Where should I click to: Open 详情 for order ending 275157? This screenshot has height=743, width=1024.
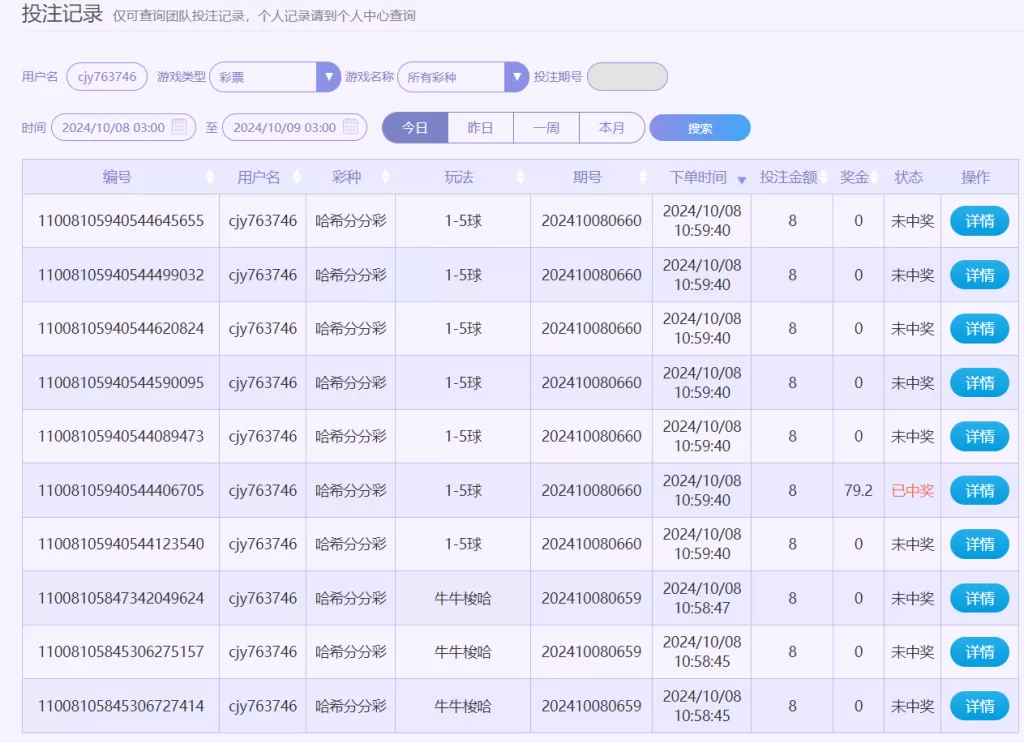pos(980,652)
